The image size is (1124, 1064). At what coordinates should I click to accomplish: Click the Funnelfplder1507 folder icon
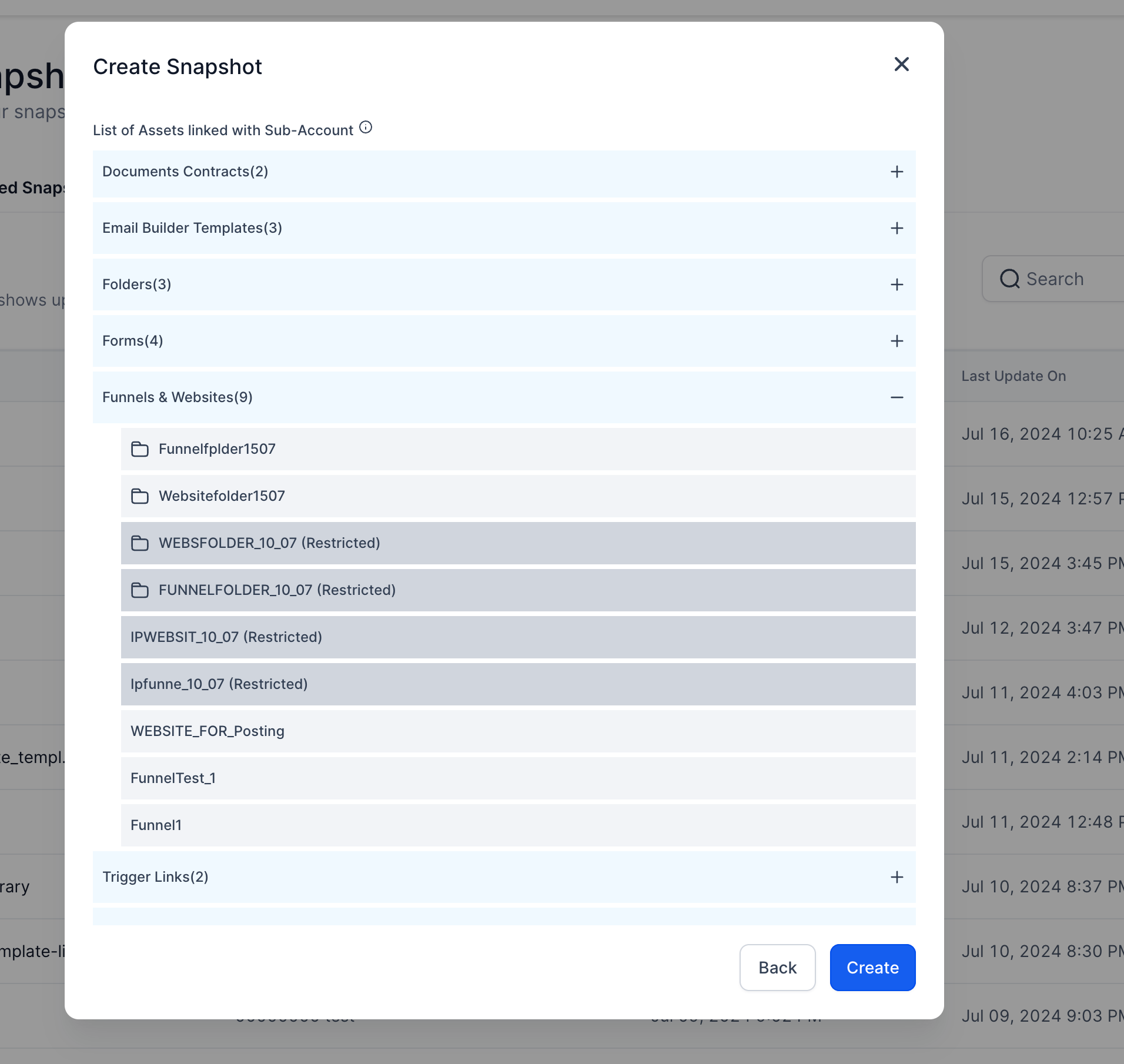(x=140, y=449)
